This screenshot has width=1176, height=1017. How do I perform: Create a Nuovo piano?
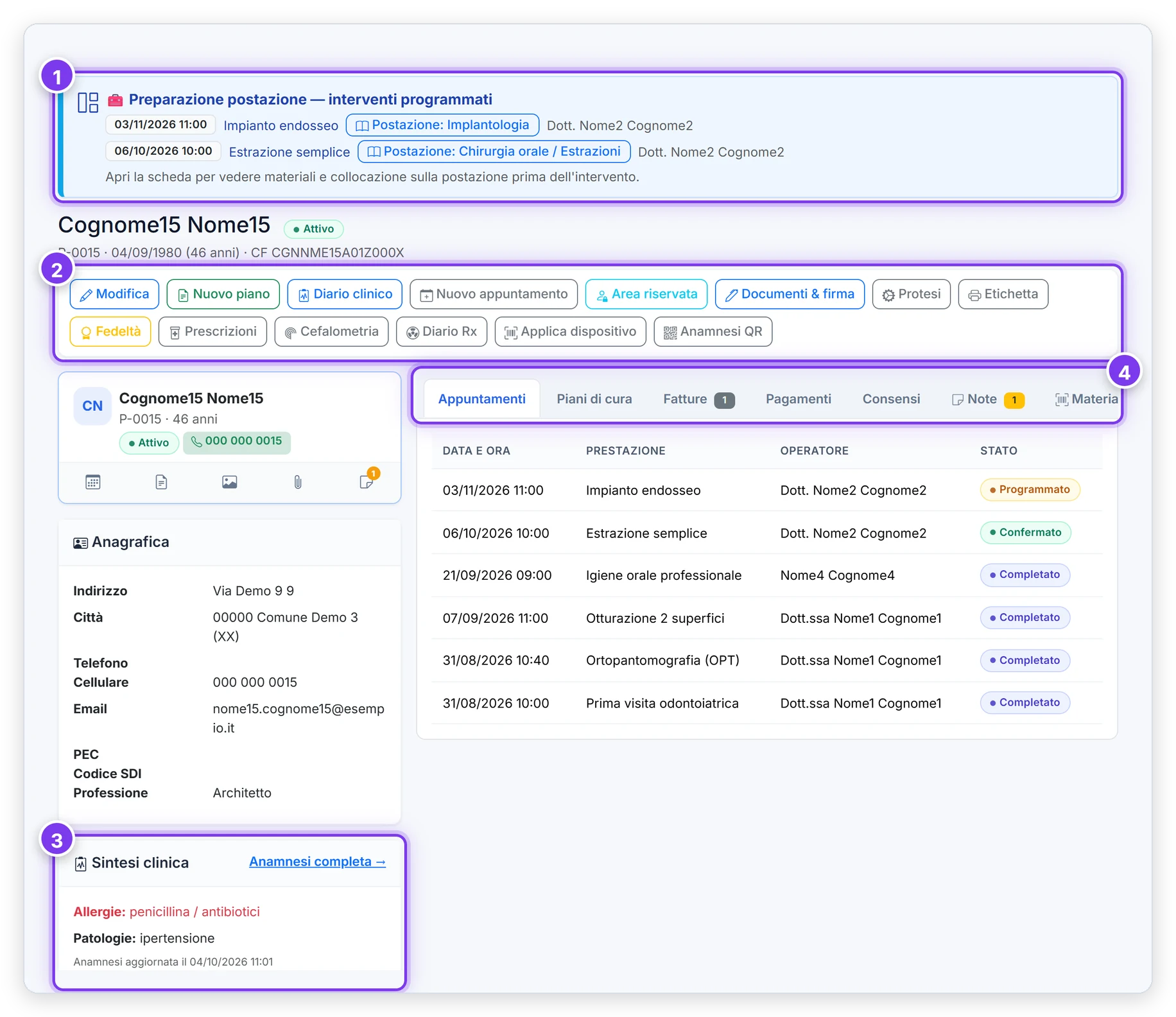coord(223,294)
